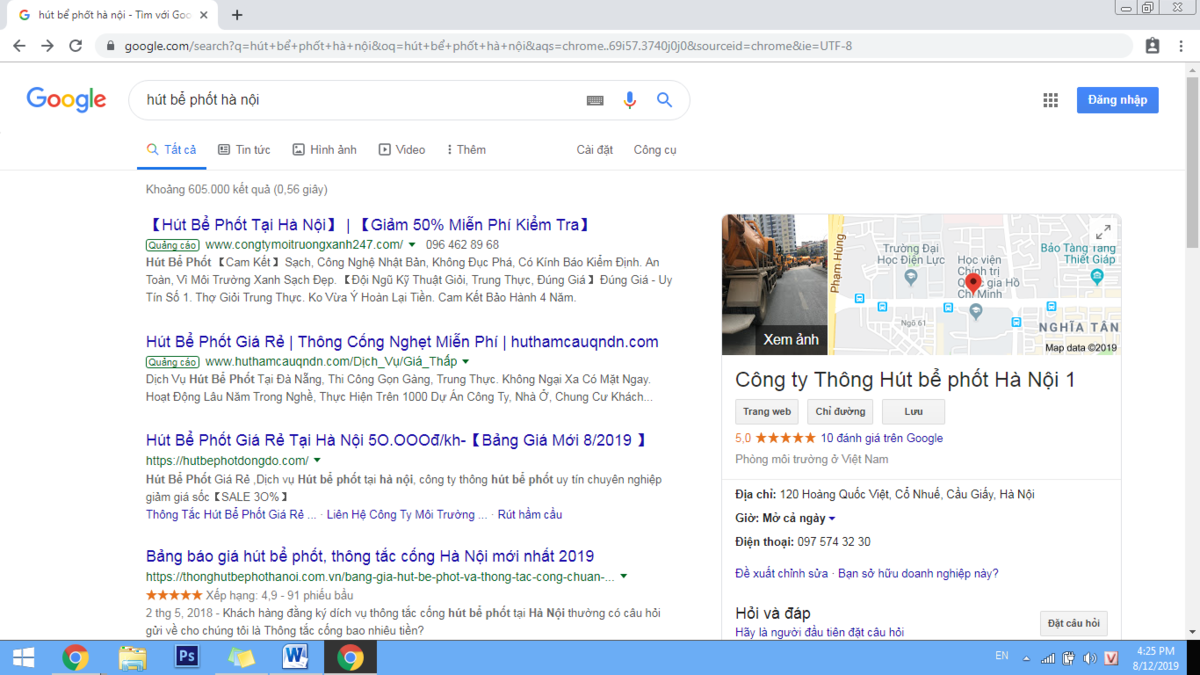This screenshot has height=675, width=1200.
Task: Open sitelink 'Liên Hệ Công Ty Môi Trường'
Action: click(407, 515)
